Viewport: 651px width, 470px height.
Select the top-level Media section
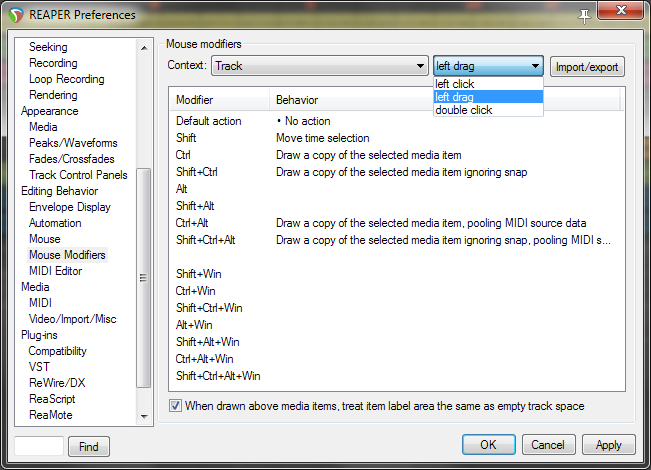(x=35, y=287)
